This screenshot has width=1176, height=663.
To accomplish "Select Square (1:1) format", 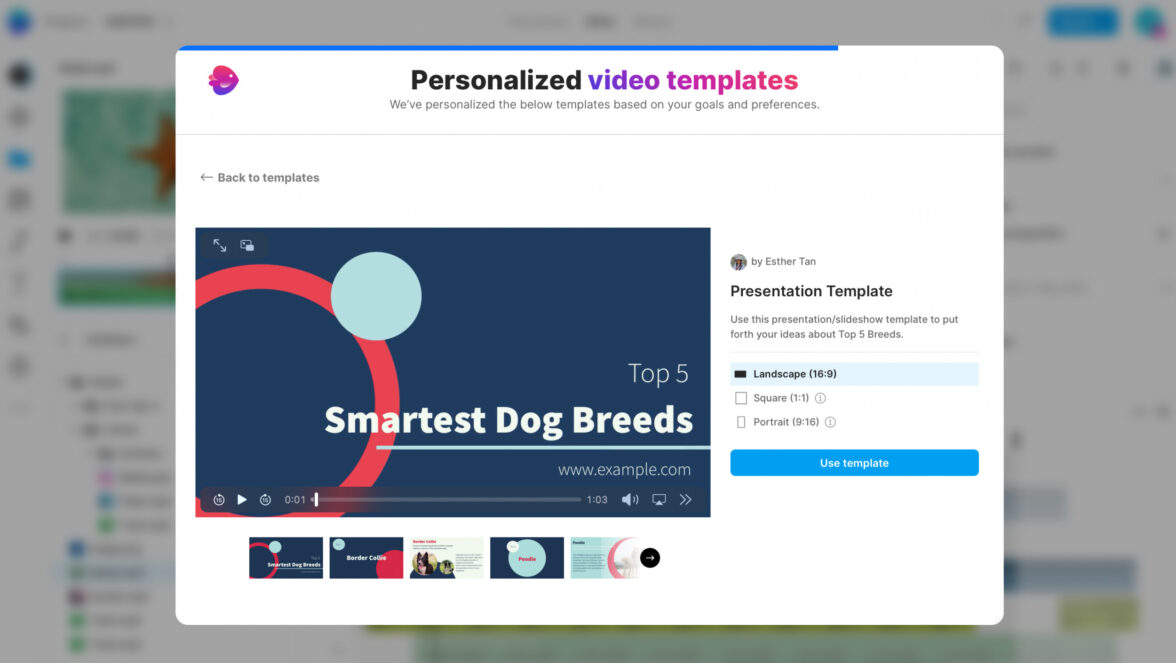I will [x=772, y=398].
